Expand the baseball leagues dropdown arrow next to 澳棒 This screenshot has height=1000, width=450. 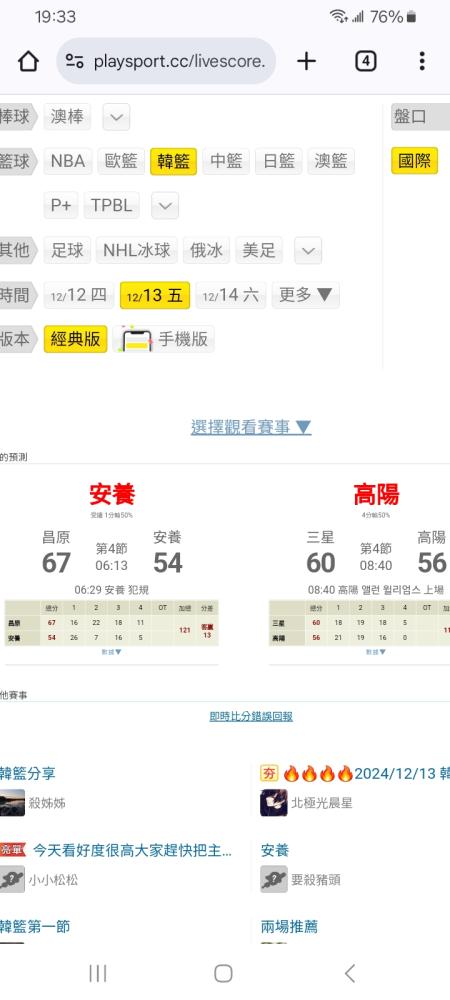(x=116, y=117)
